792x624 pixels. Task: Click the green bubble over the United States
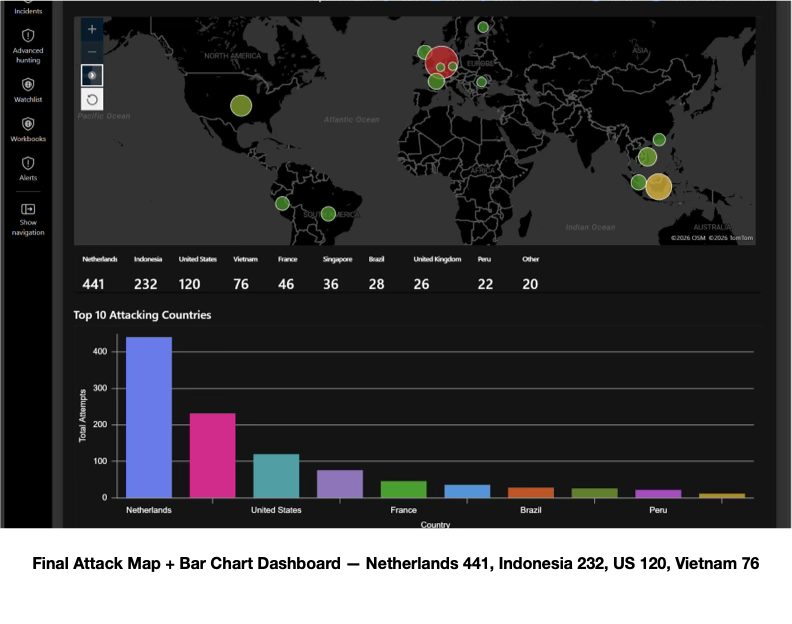coord(241,106)
